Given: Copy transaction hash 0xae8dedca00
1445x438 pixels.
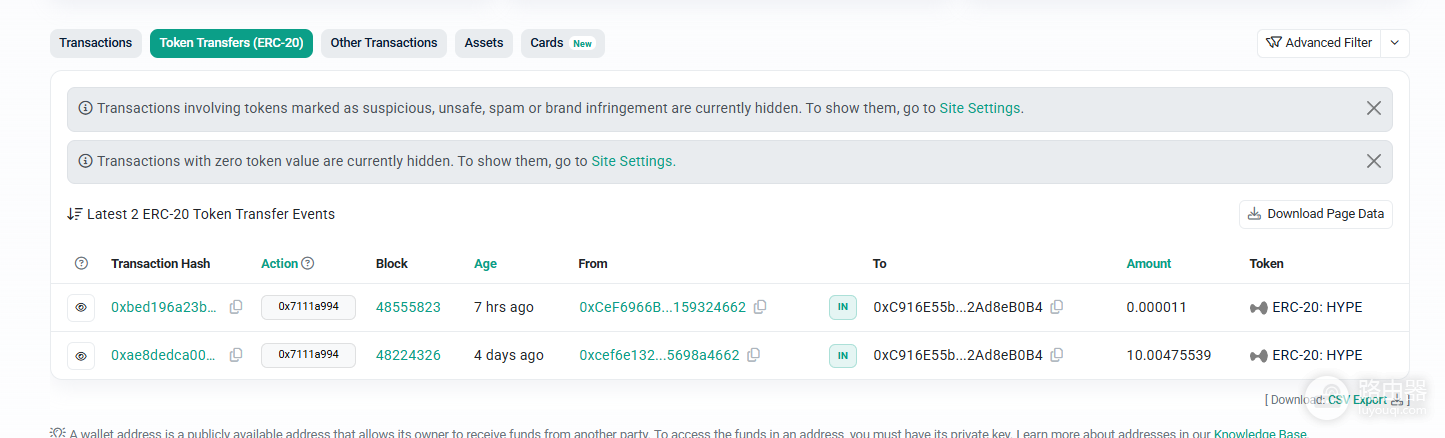Looking at the screenshot, I should coord(236,355).
